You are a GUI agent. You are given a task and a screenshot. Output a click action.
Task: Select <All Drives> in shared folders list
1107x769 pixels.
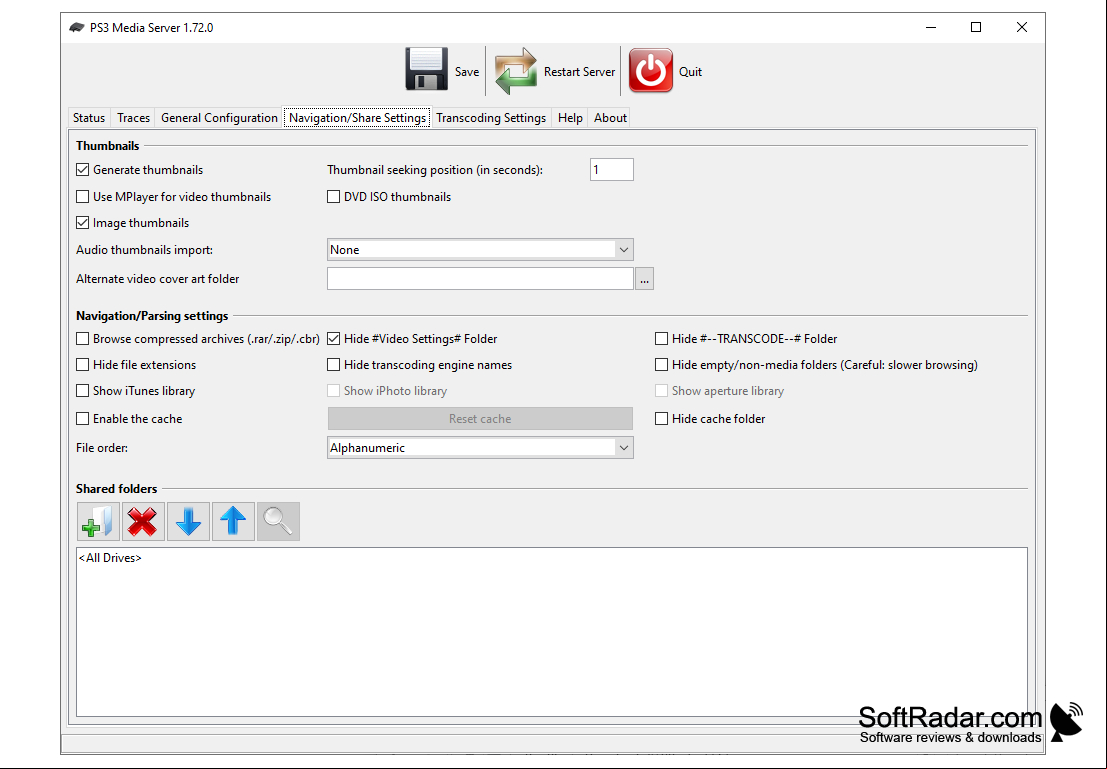point(110,557)
